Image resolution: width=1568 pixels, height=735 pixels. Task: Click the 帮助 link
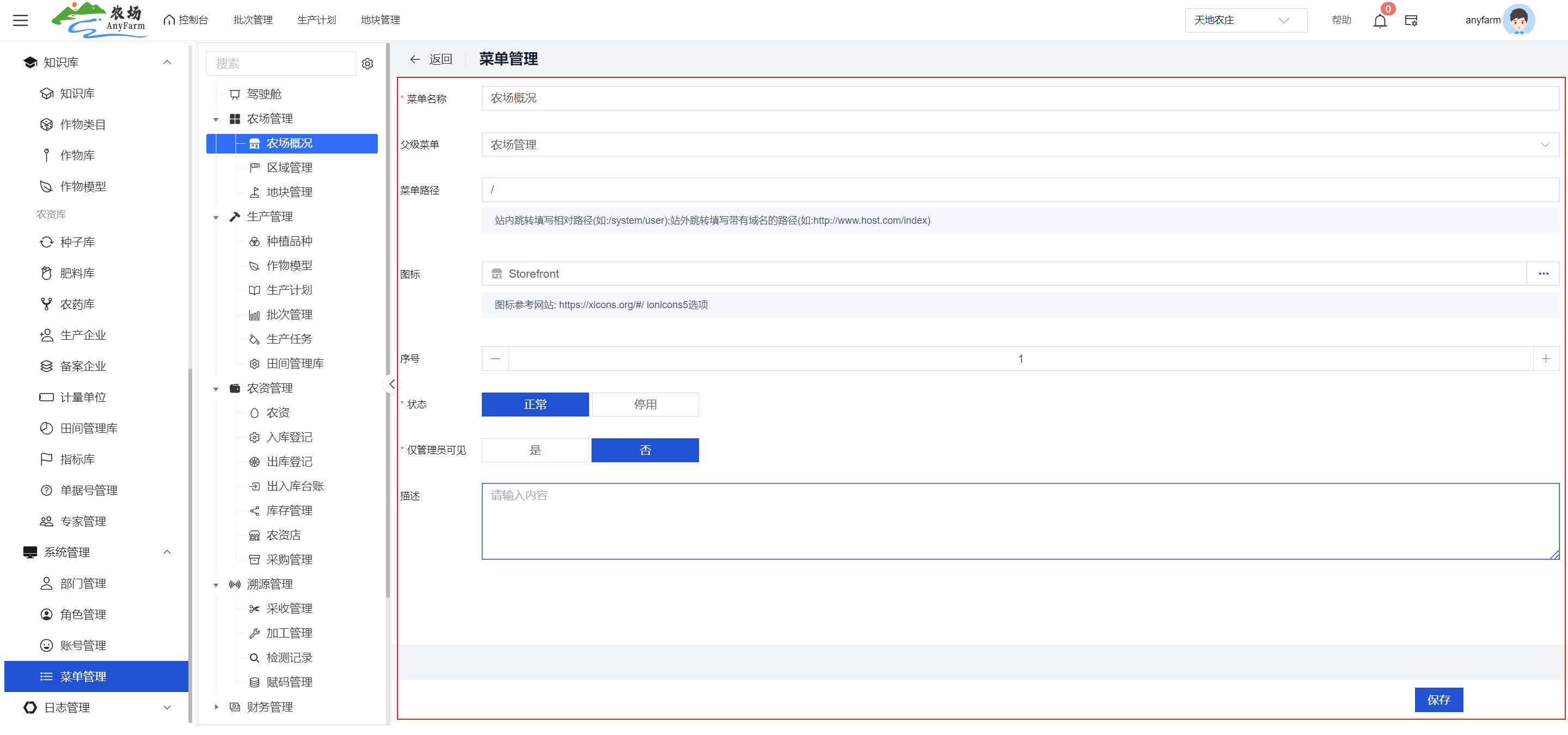(x=1341, y=20)
